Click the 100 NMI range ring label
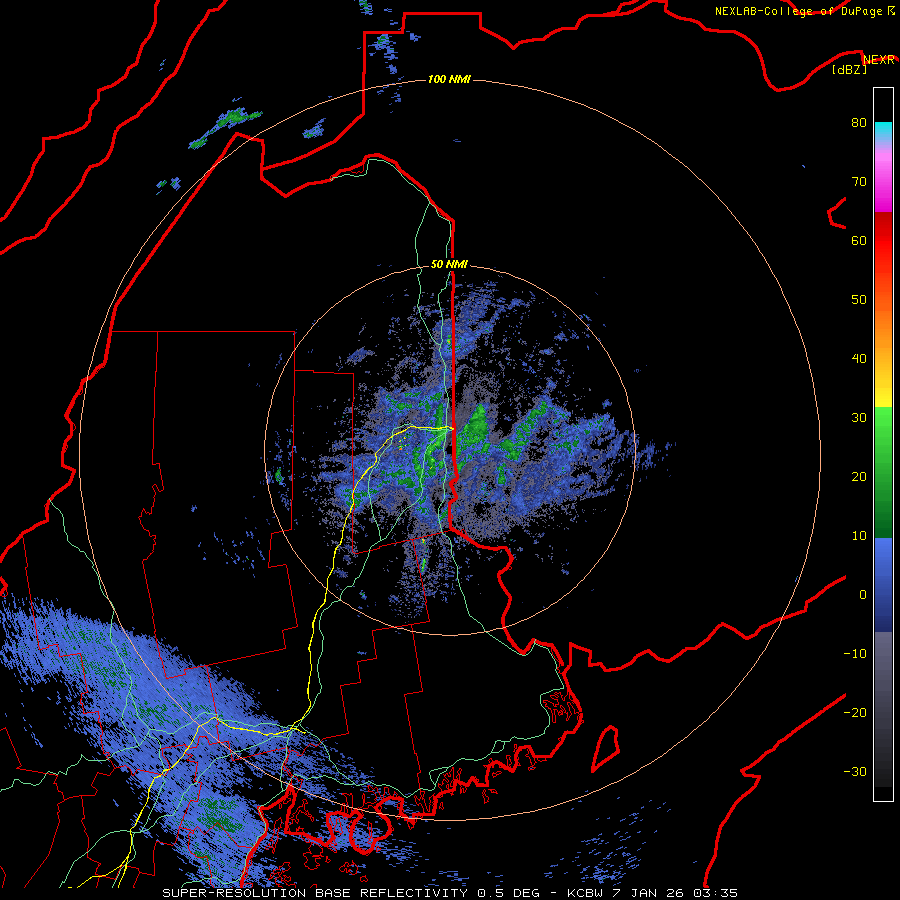900x900 pixels. [x=449, y=79]
